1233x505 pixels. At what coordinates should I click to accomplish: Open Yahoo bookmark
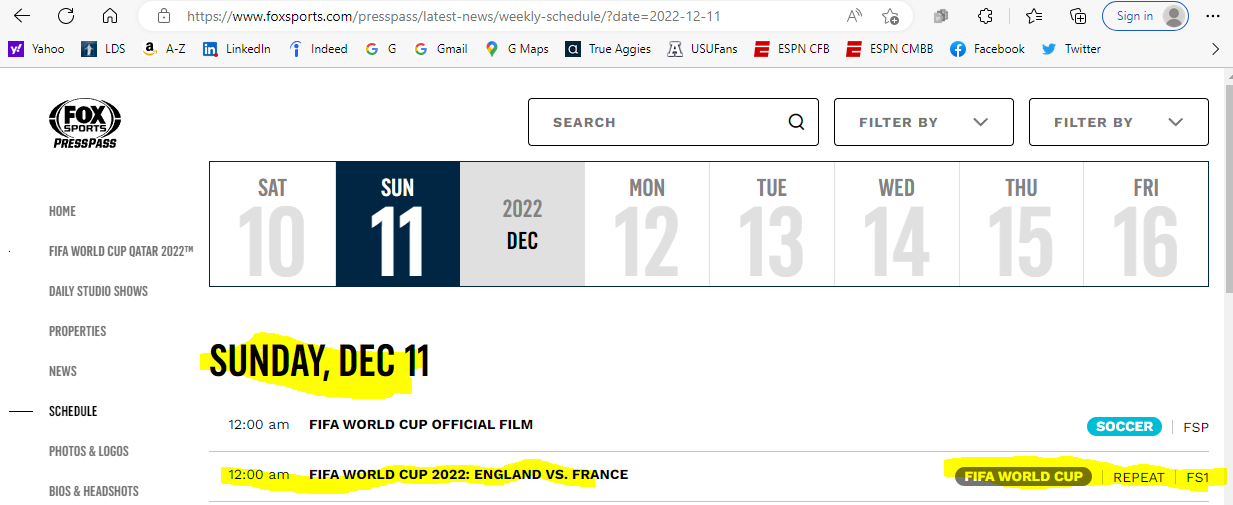36,49
